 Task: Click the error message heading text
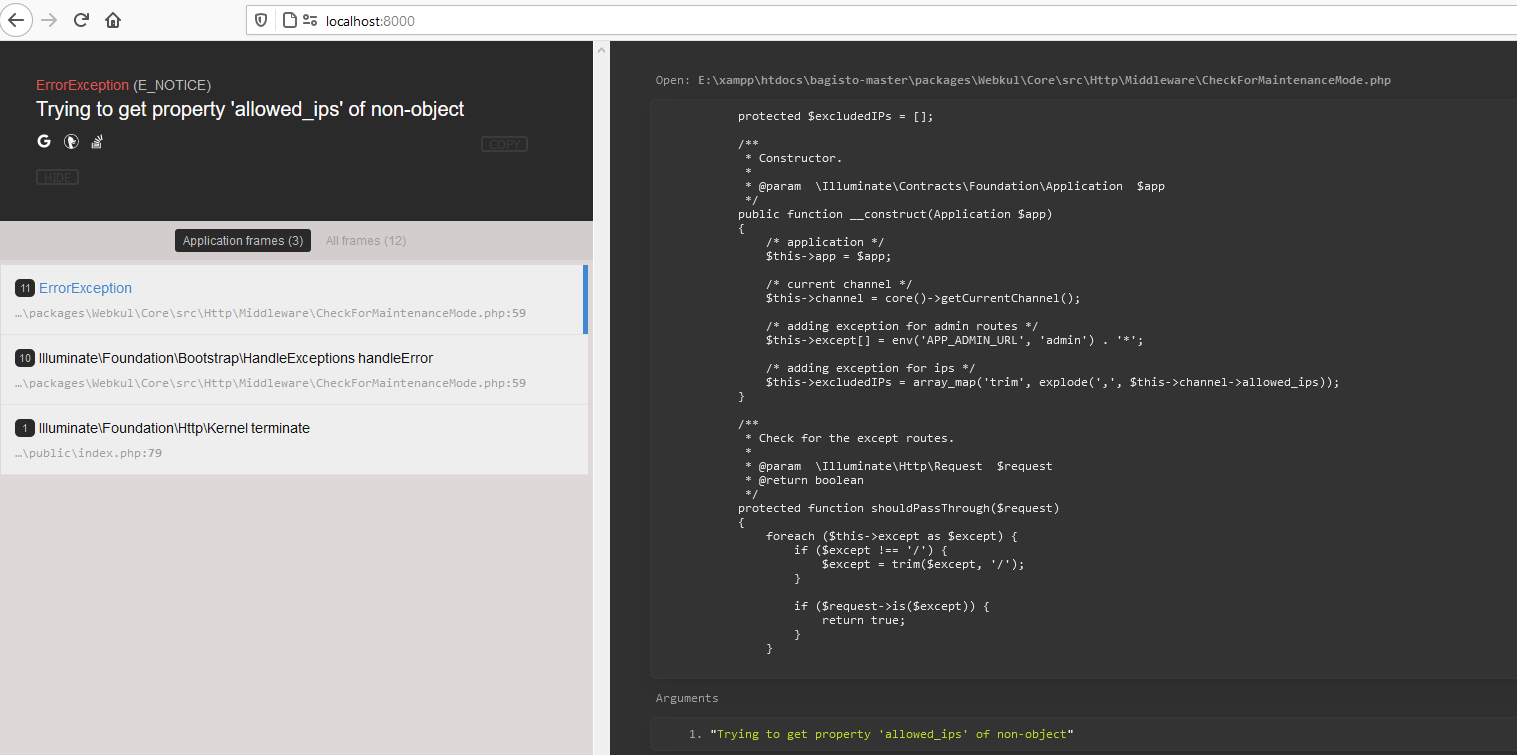250,109
